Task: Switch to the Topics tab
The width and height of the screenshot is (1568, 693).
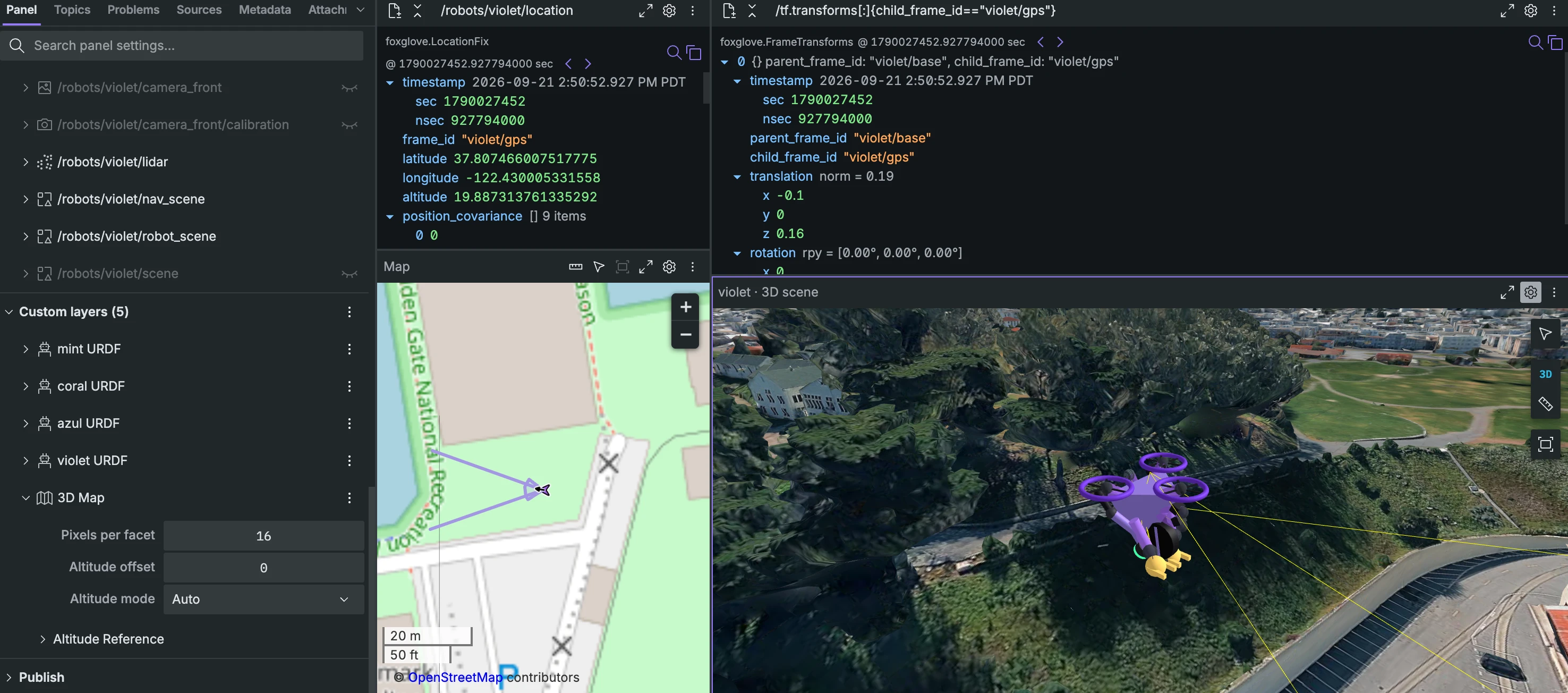Action: (72, 10)
